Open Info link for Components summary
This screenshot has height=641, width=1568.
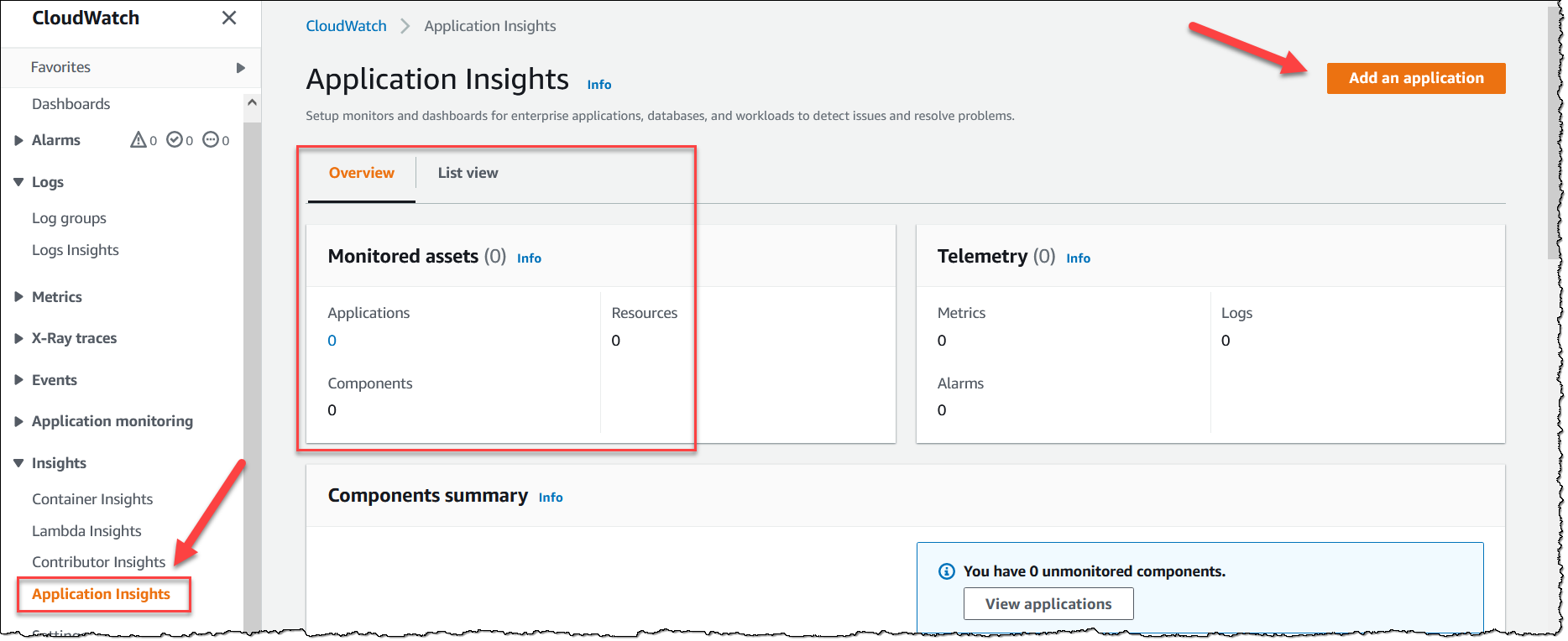coord(551,498)
